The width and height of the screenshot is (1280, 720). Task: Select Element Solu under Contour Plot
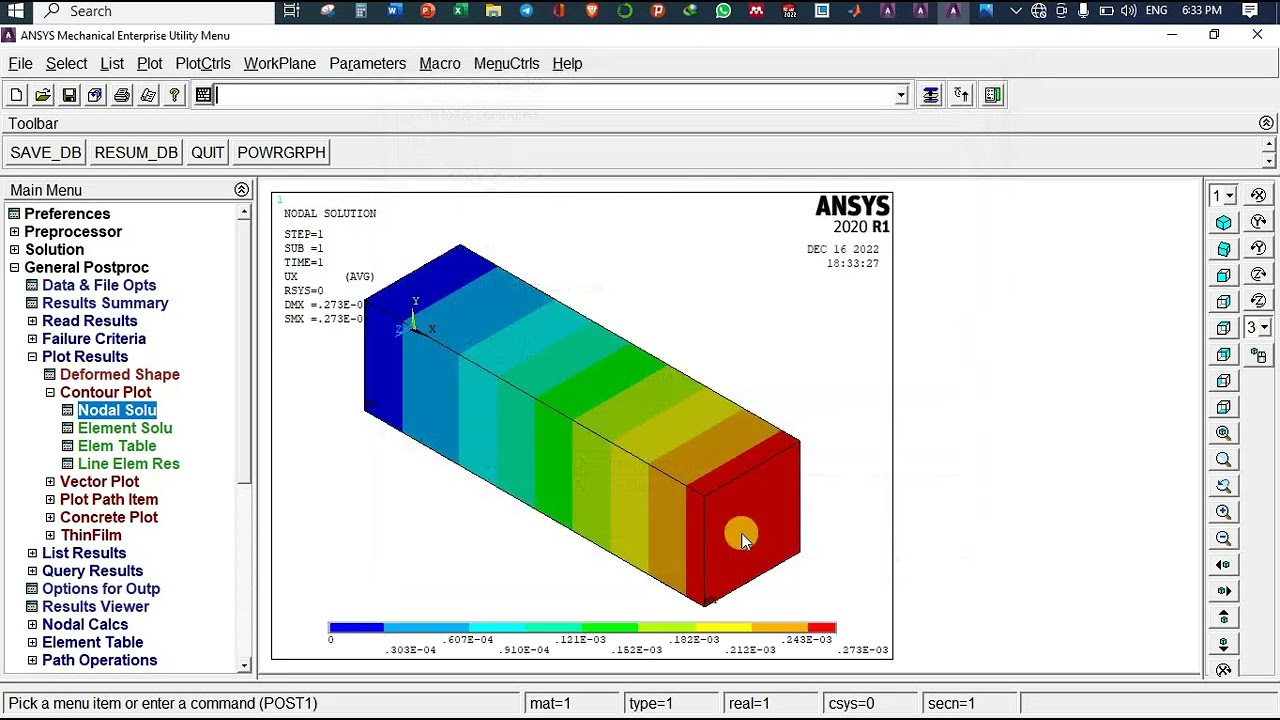pyautogui.click(x=125, y=428)
